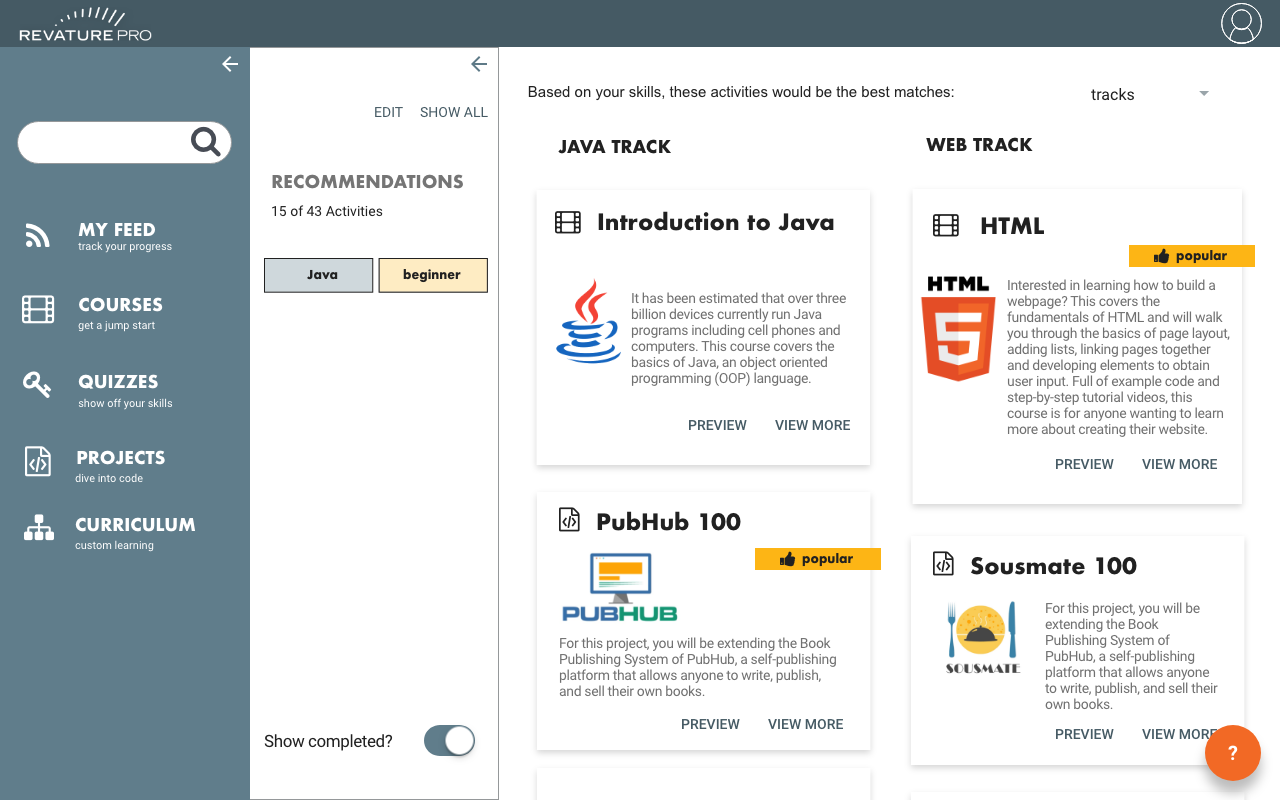
Task: Click SHOW ALL in recommendations panel
Action: [x=454, y=112]
